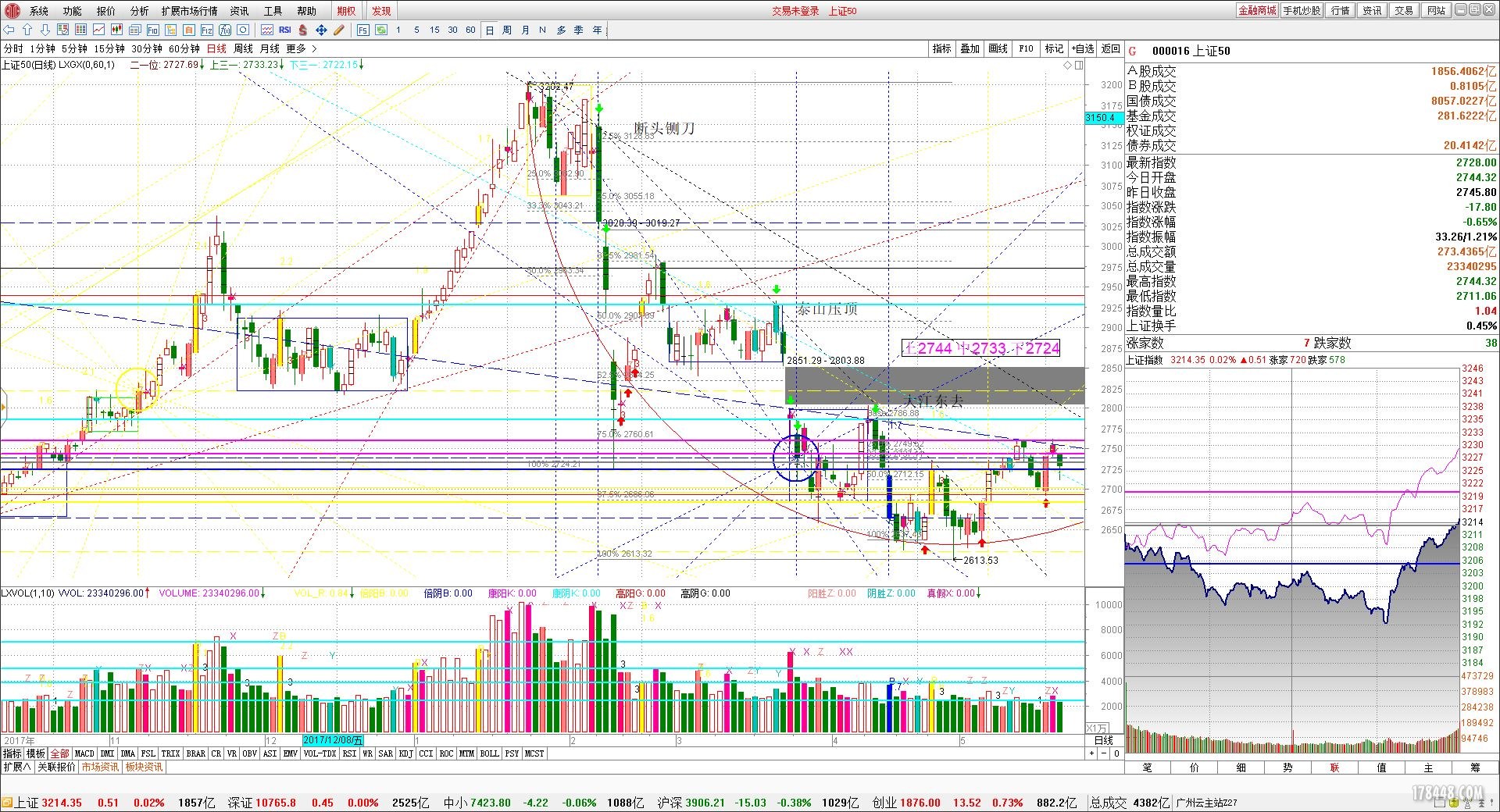Open the 系统 menu

[x=39, y=11]
